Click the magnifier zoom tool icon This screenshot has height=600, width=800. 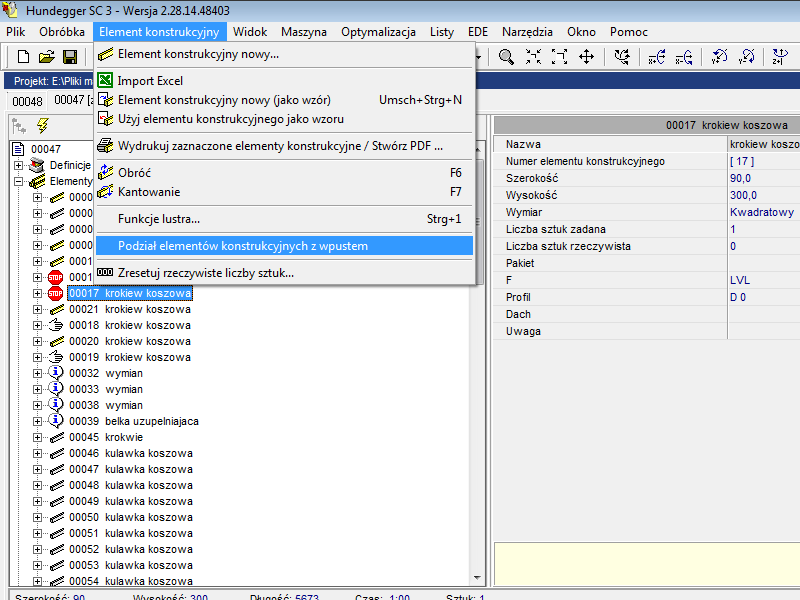(507, 57)
